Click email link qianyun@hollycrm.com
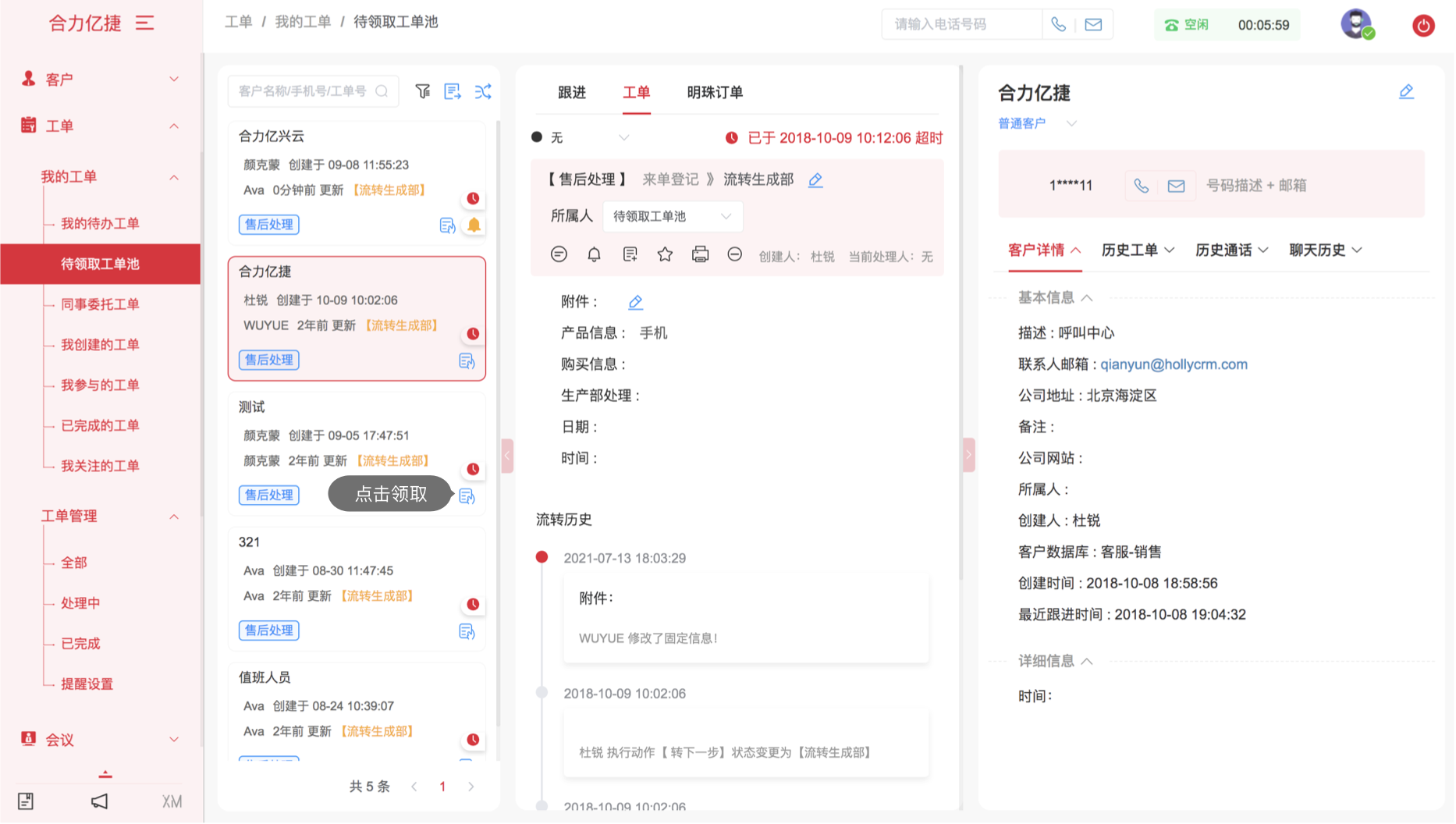Screen dimensions: 1456x824 1174,364
